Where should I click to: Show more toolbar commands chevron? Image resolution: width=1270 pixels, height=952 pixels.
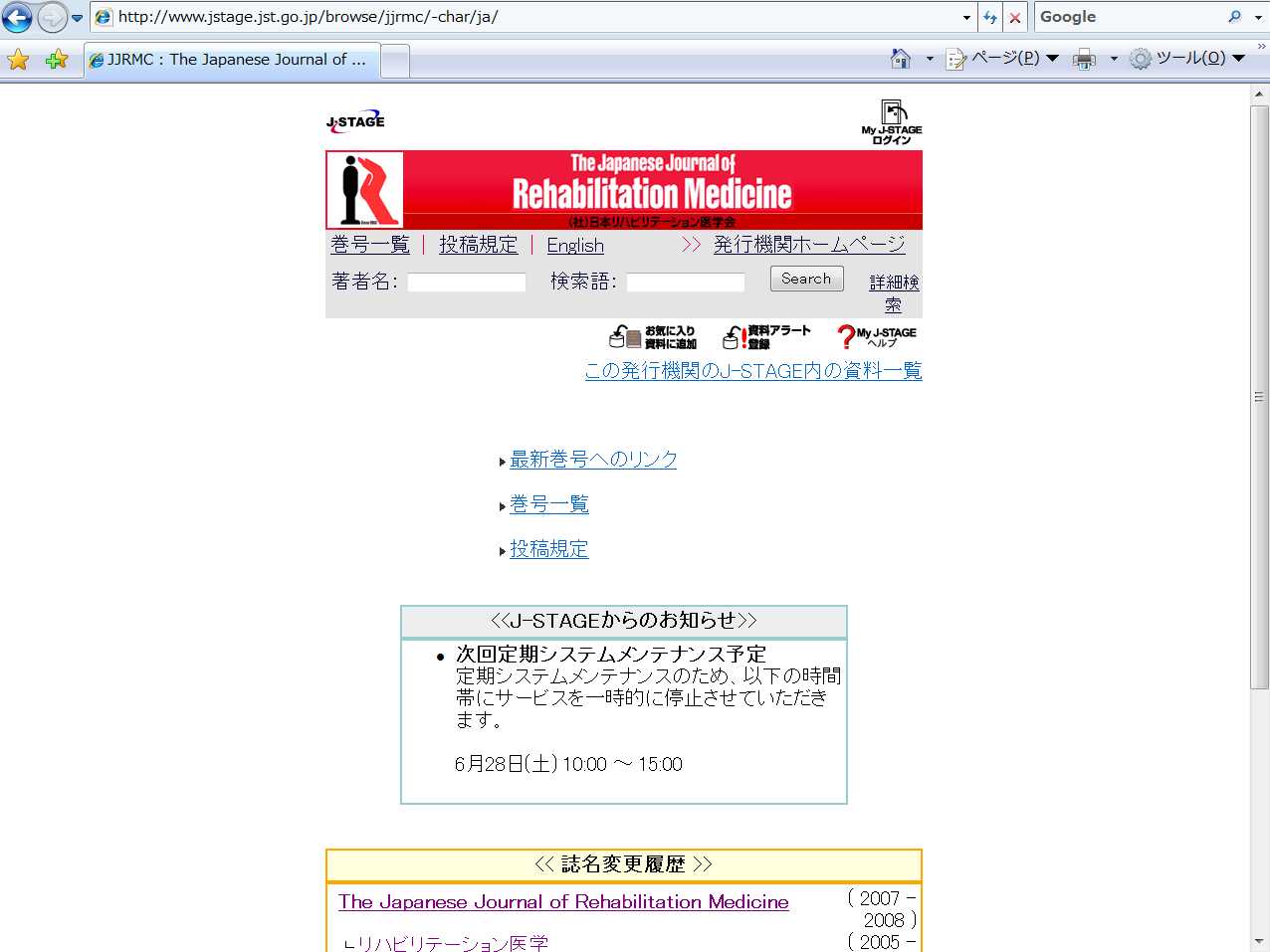pos(1261,47)
